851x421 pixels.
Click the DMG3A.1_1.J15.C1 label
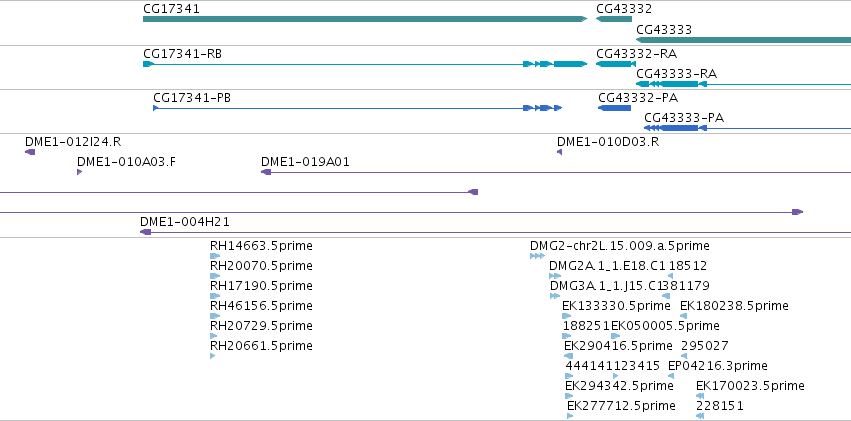pos(607,286)
